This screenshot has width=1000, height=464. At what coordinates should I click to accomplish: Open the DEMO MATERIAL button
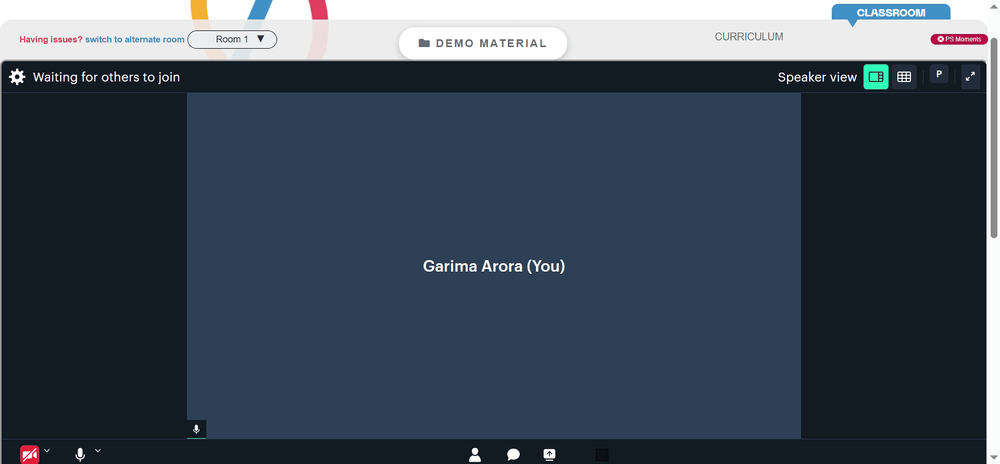tap(483, 43)
